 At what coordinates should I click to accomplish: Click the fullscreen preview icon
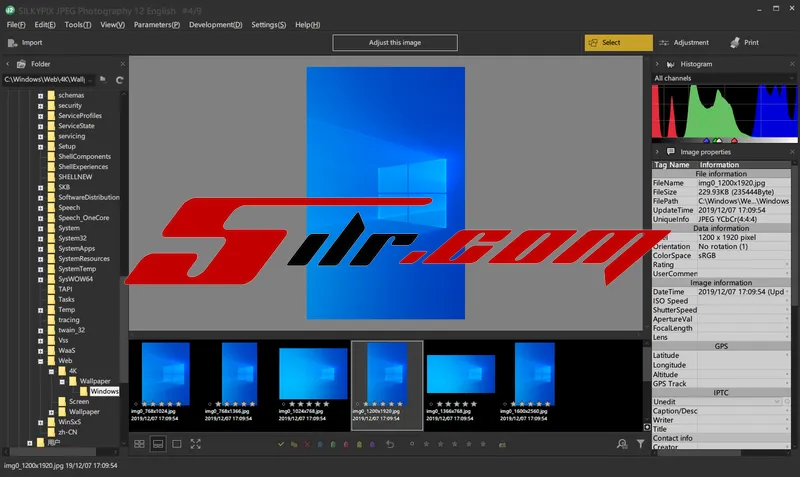(195, 443)
